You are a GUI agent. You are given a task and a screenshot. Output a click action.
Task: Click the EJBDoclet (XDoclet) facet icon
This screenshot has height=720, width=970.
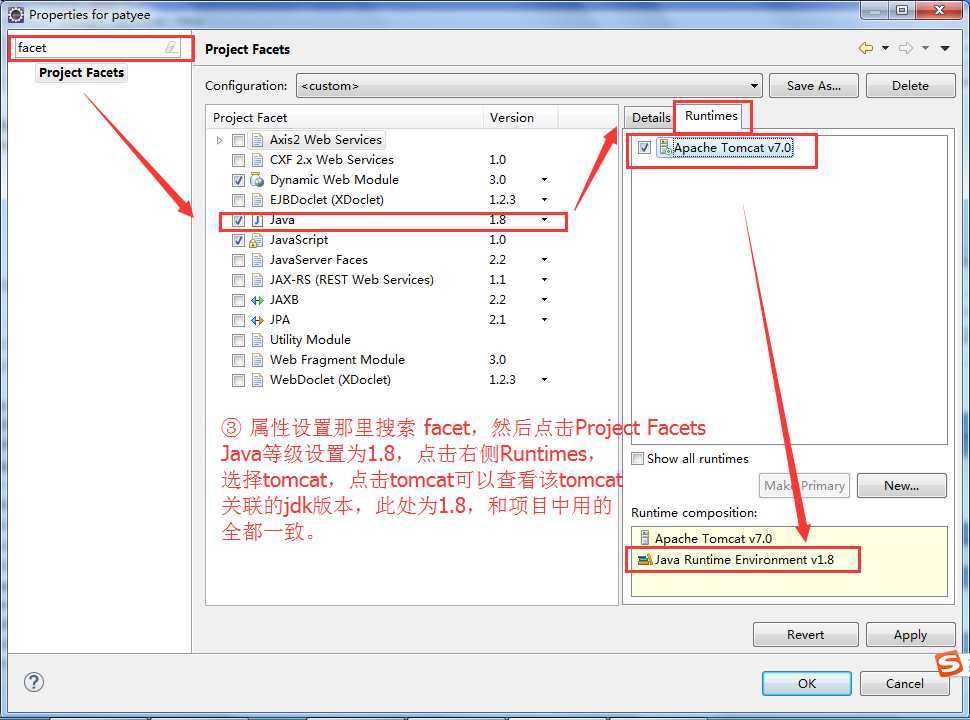click(x=257, y=200)
